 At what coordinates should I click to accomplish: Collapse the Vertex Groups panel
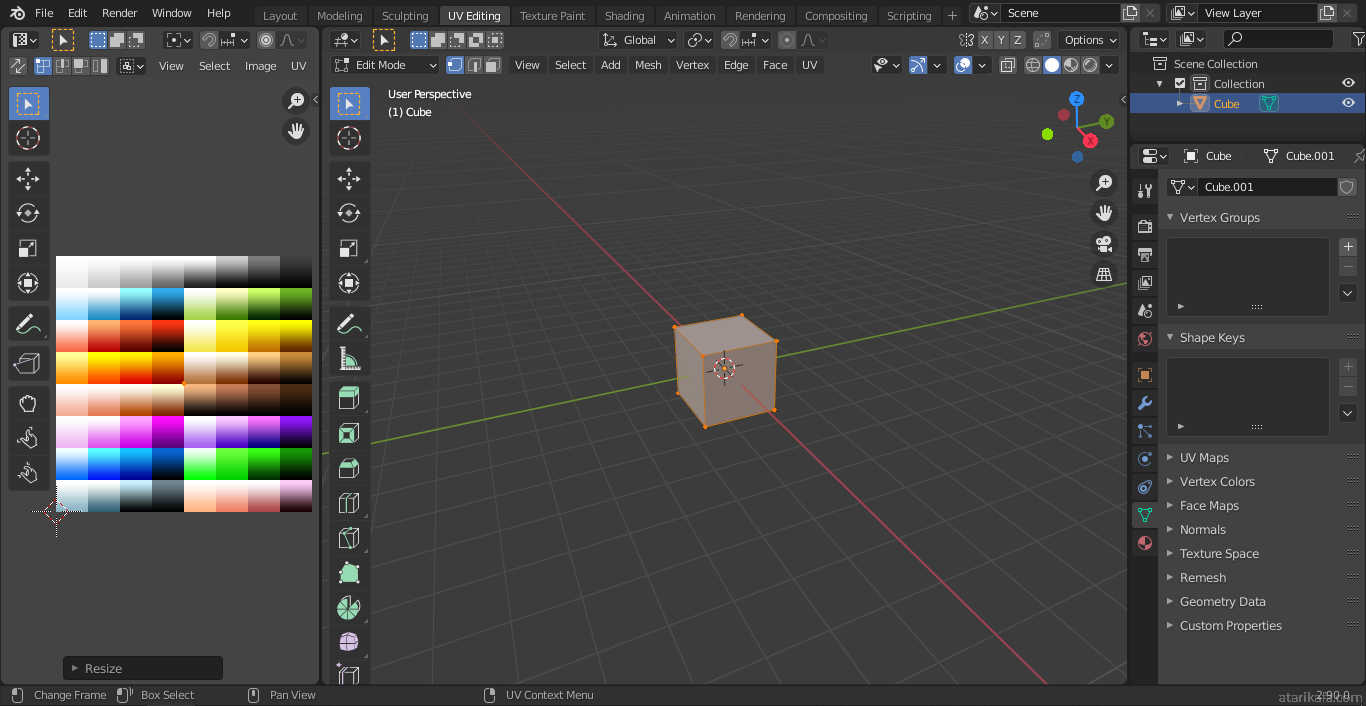[x=1171, y=218]
